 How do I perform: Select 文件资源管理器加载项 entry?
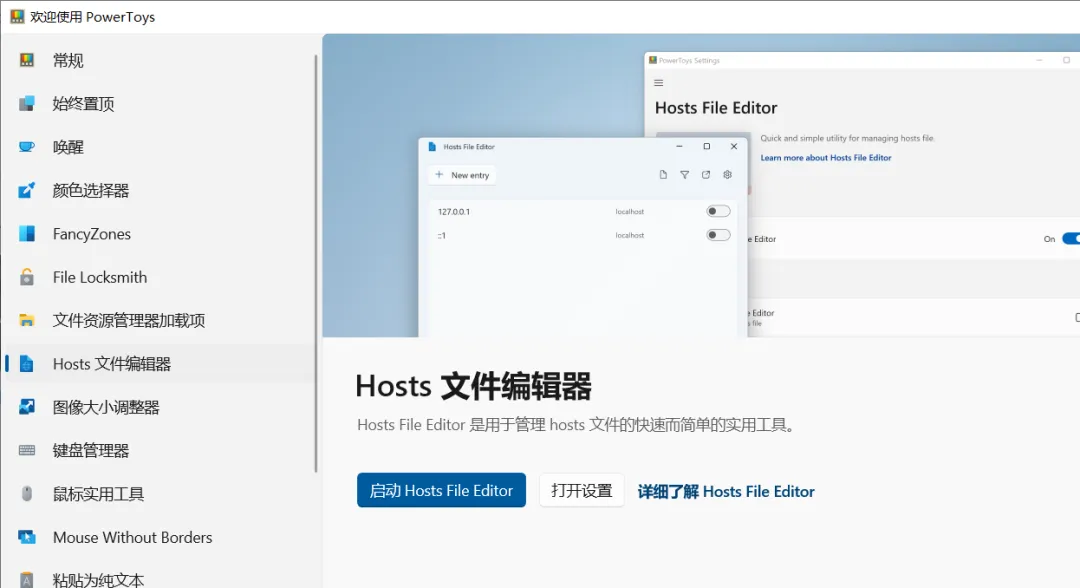pos(158,320)
